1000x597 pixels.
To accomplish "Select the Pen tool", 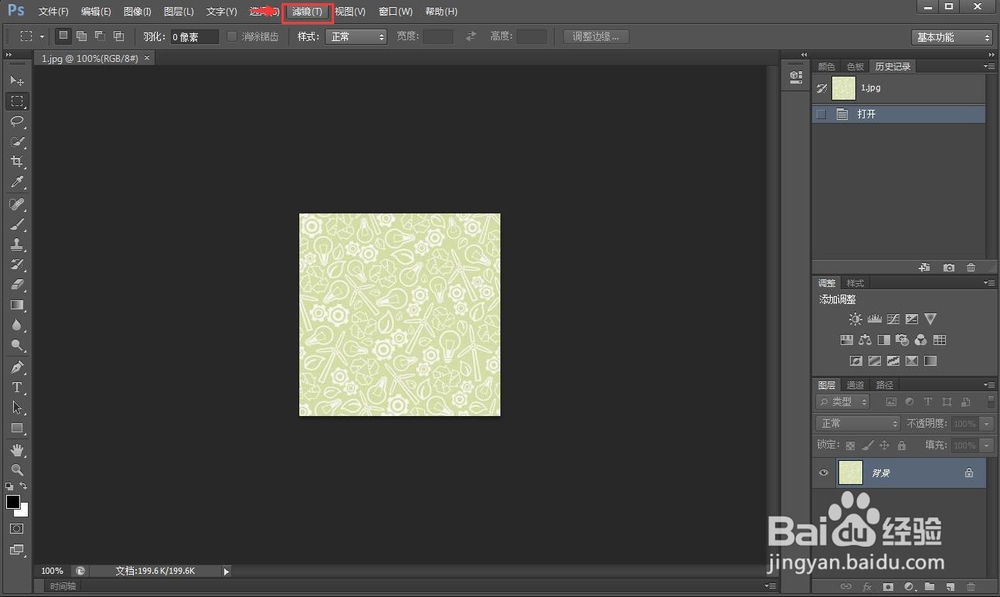I will coord(17,367).
